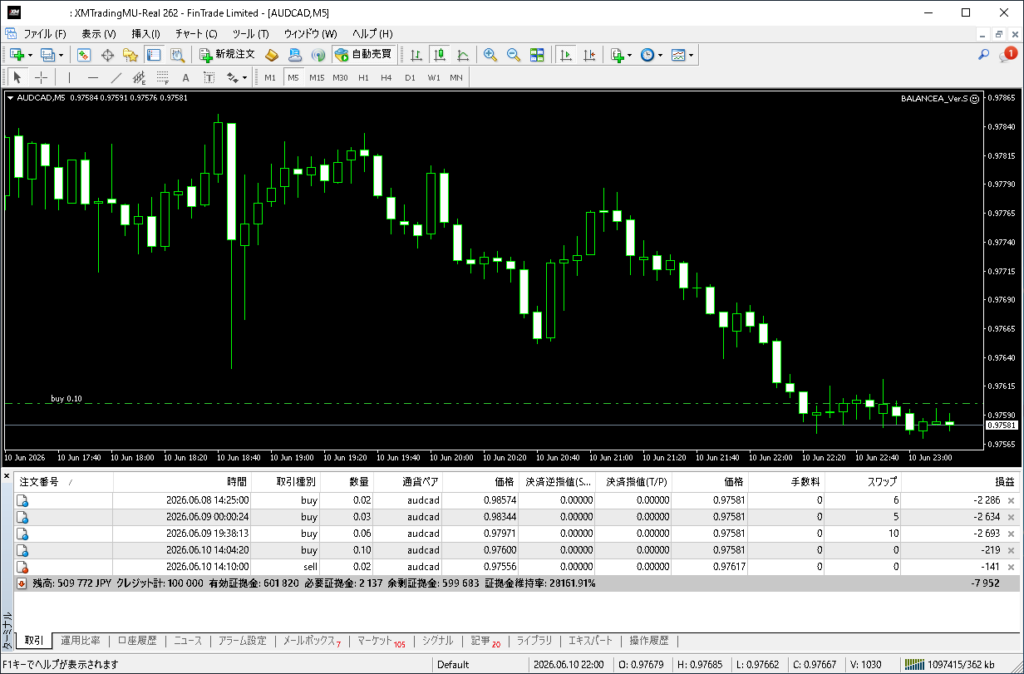Toggle the Terminal panel toolbar button
The image size is (1024, 674).
tap(153, 55)
